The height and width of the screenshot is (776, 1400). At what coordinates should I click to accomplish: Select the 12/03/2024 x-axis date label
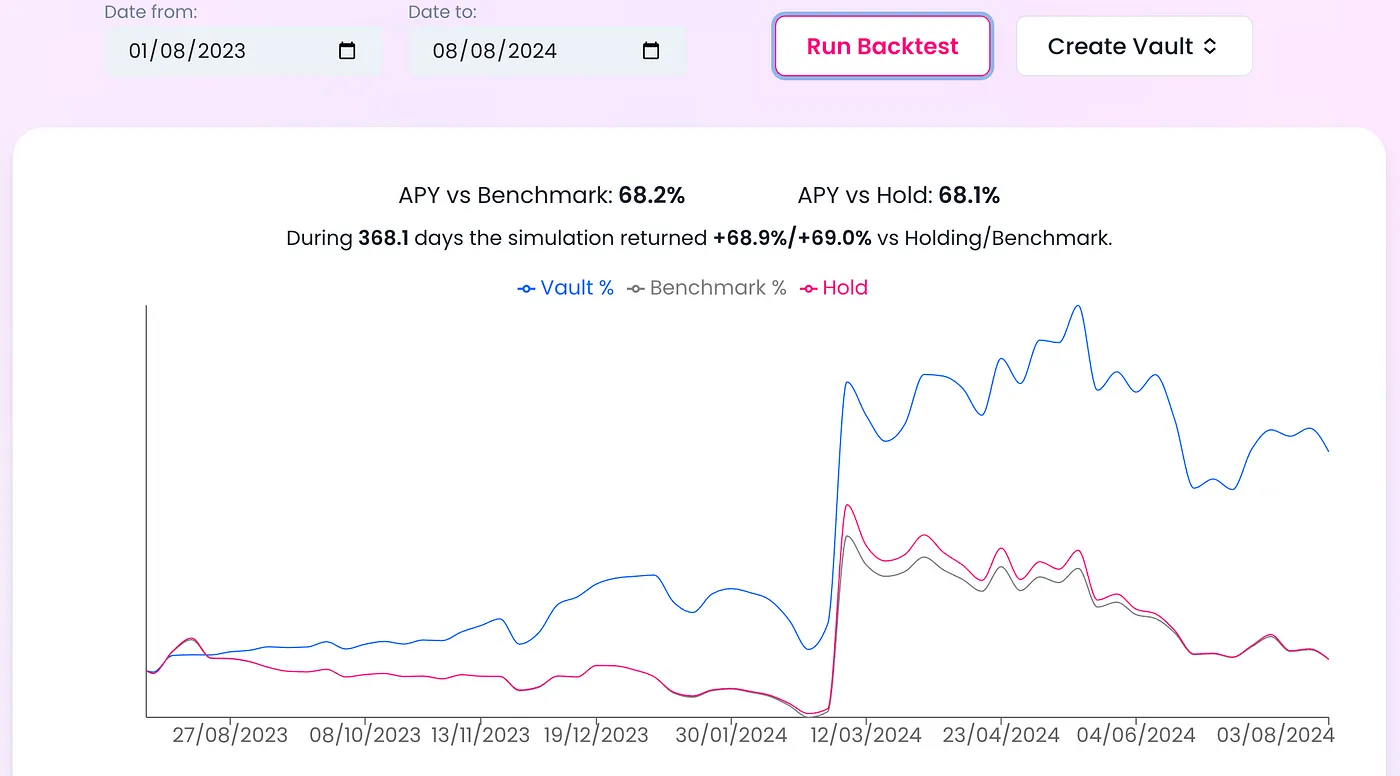[864, 735]
